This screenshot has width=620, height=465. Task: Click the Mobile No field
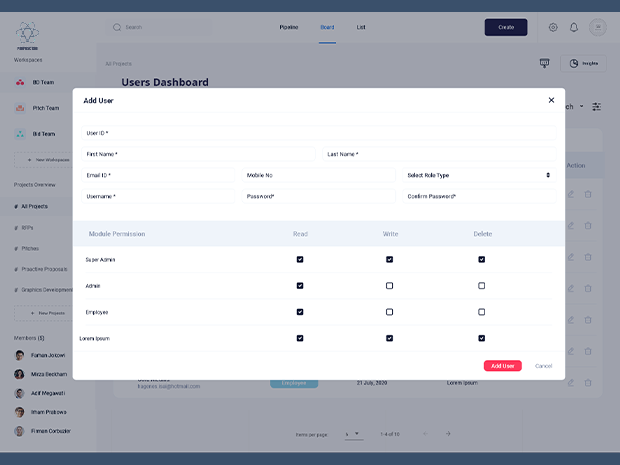319,175
